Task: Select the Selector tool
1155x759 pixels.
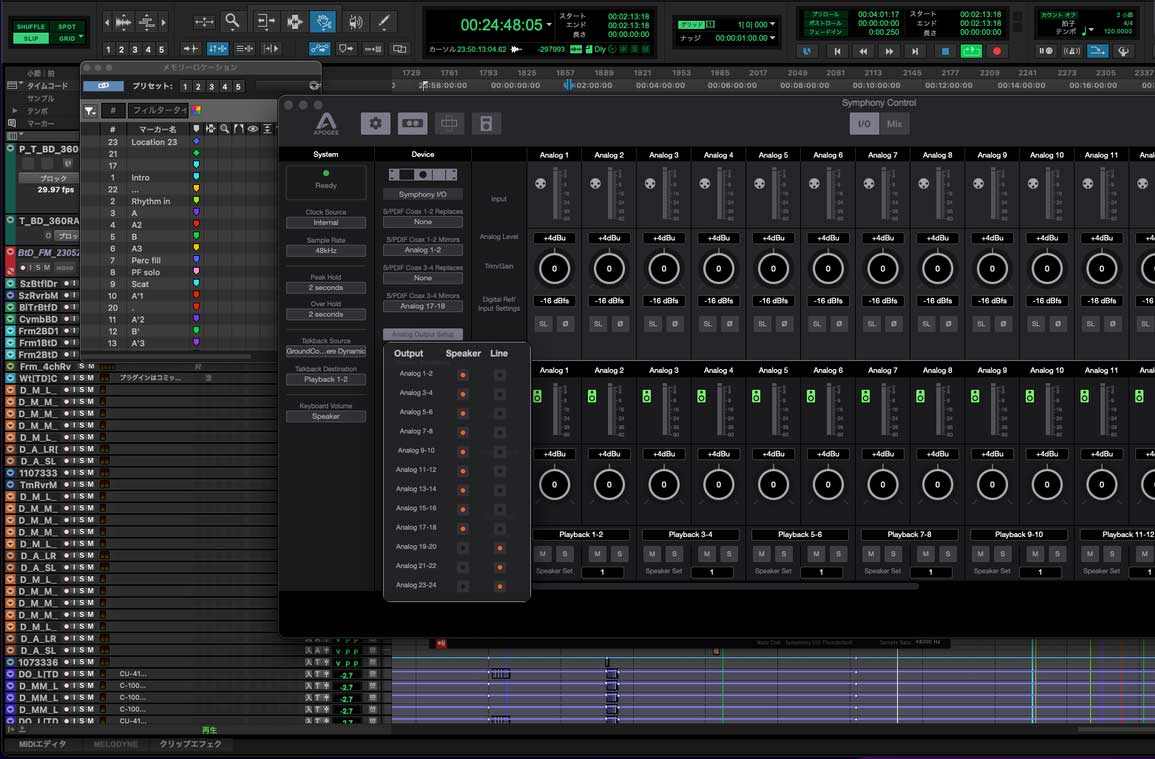Action: click(295, 22)
